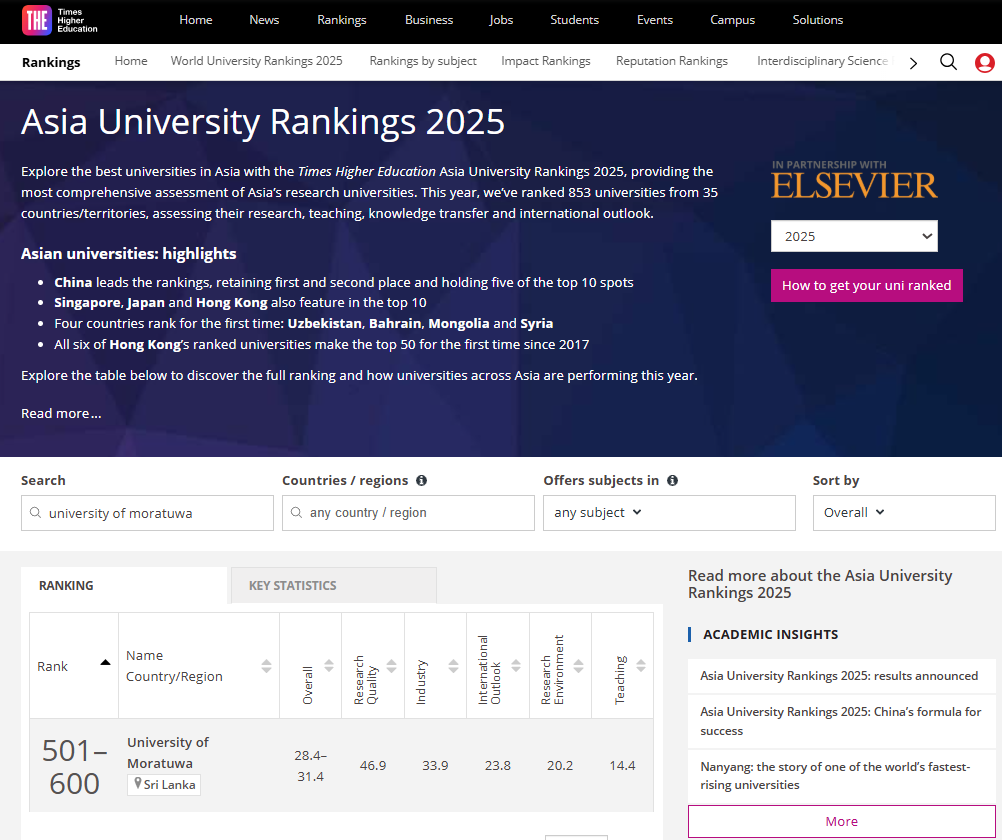1002x840 pixels.
Task: Open the any subject dropdown
Action: 669,513
